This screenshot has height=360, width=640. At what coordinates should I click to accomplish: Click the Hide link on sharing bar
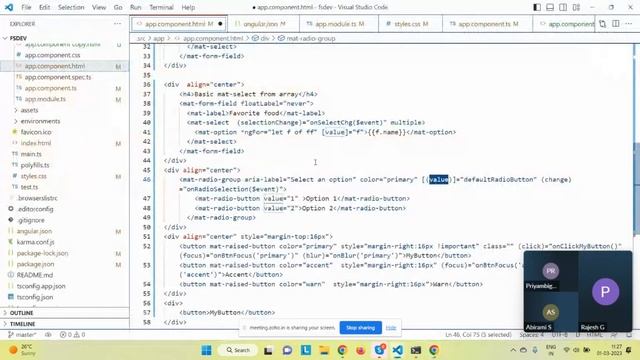point(391,328)
